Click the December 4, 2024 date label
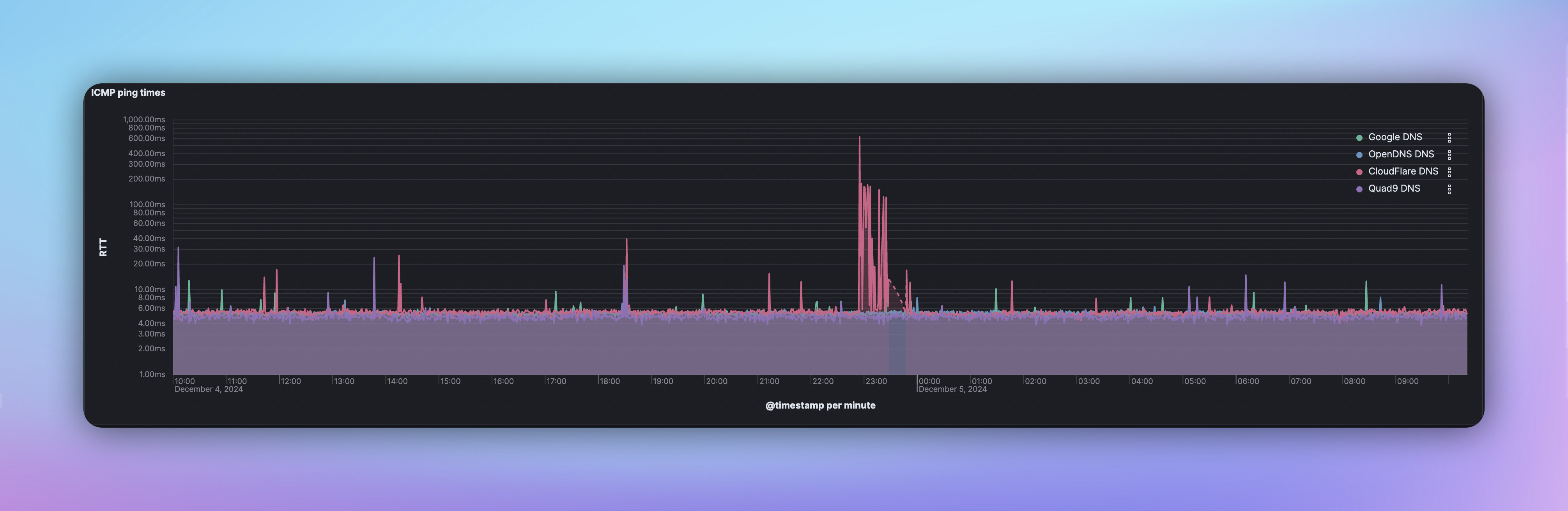 click(x=208, y=389)
